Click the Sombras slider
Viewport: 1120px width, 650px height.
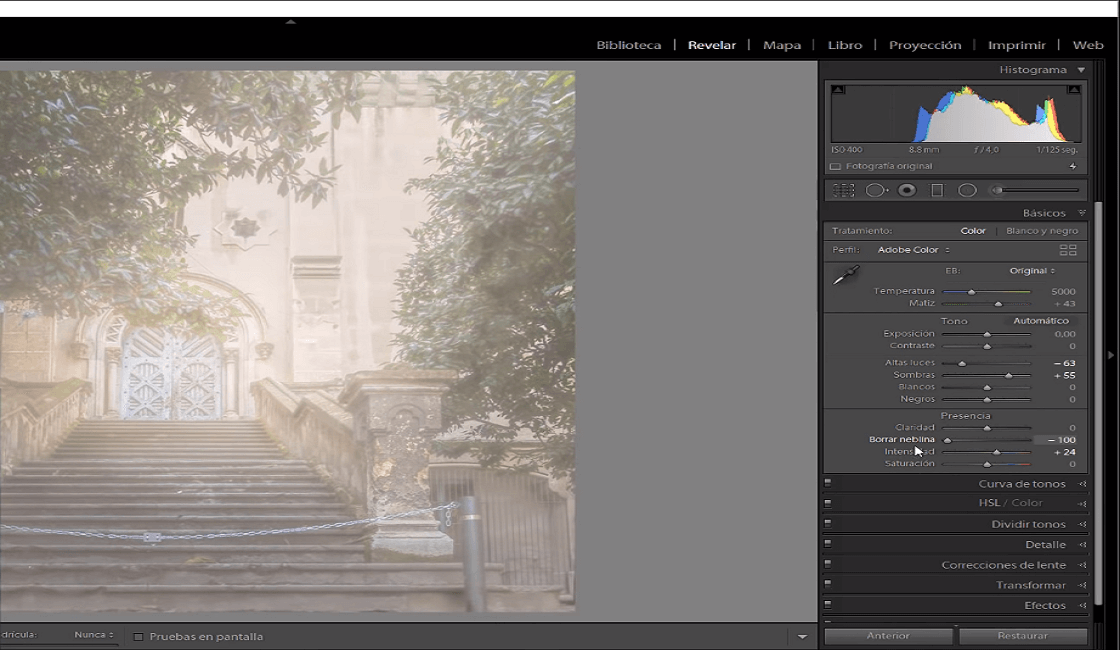(x=986, y=375)
